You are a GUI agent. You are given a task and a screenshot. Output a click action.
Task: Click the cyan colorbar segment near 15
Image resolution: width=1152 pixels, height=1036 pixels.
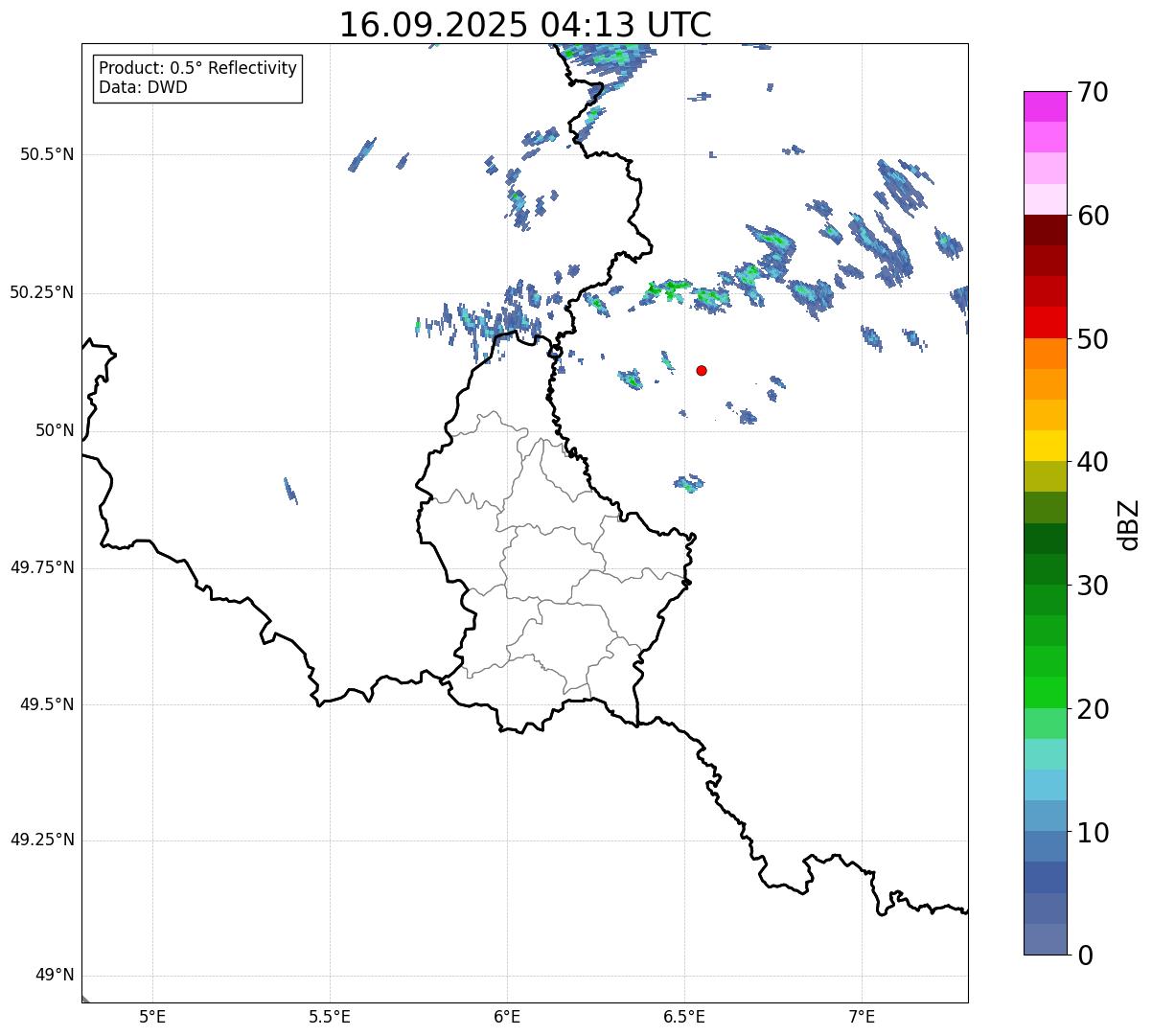(1045, 785)
